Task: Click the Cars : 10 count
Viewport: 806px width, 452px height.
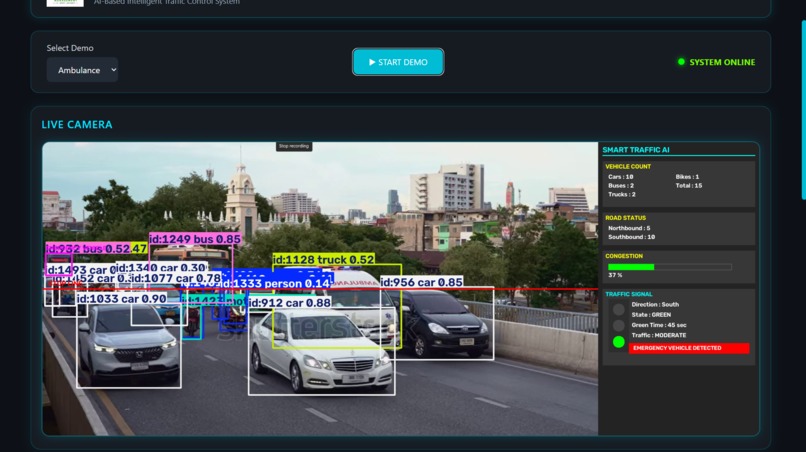Action: pos(620,177)
